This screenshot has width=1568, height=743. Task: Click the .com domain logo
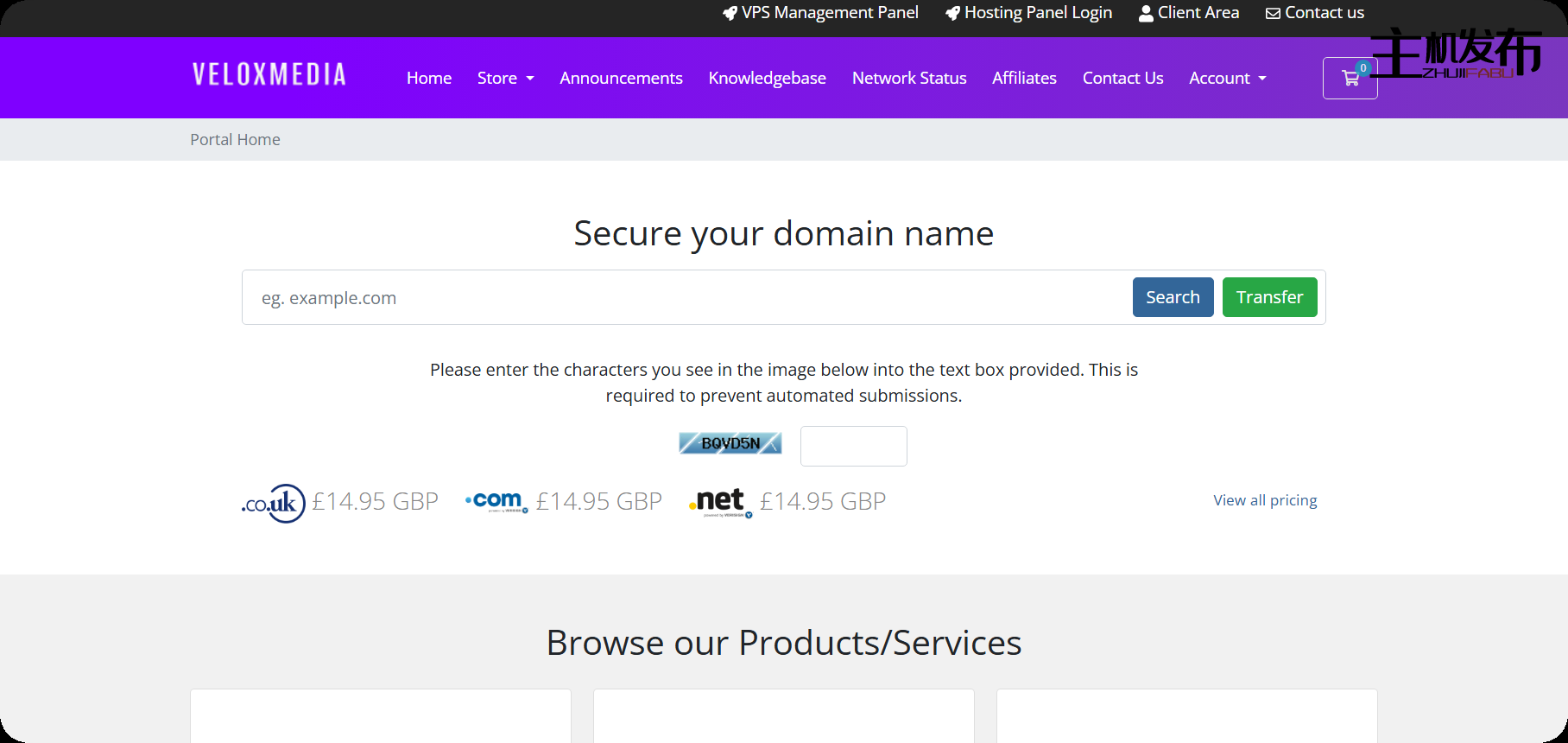click(x=496, y=502)
